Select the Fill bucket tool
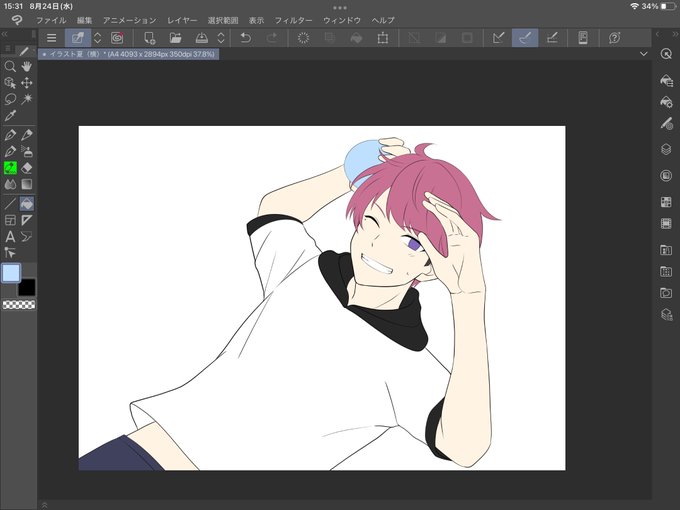The width and height of the screenshot is (680, 510). 27,203
